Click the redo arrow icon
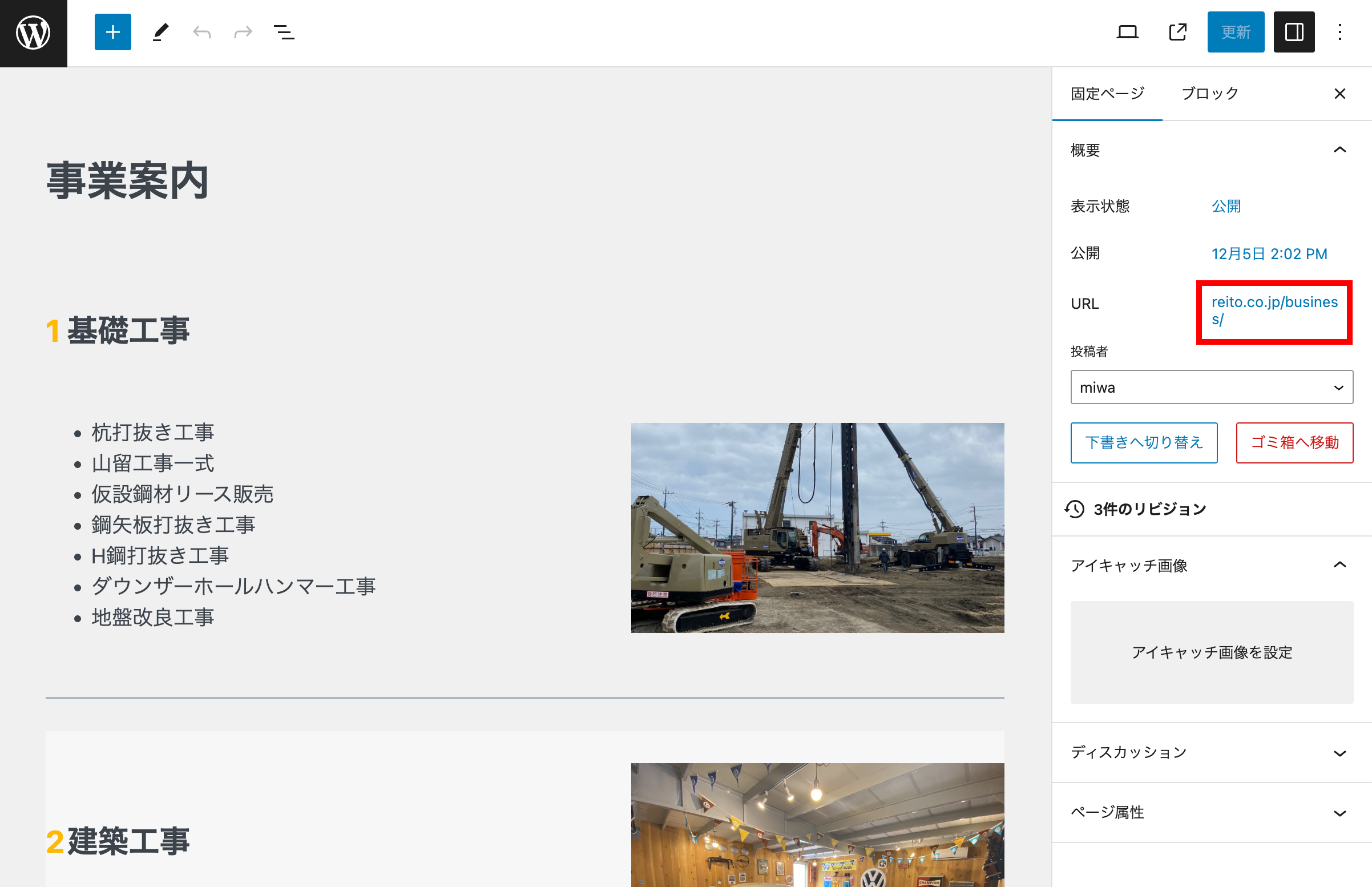1372x887 pixels. click(243, 33)
